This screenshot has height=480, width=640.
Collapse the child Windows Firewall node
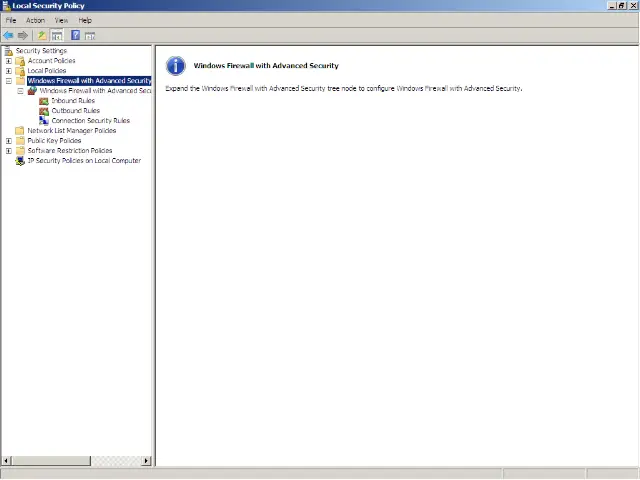[x=20, y=91]
